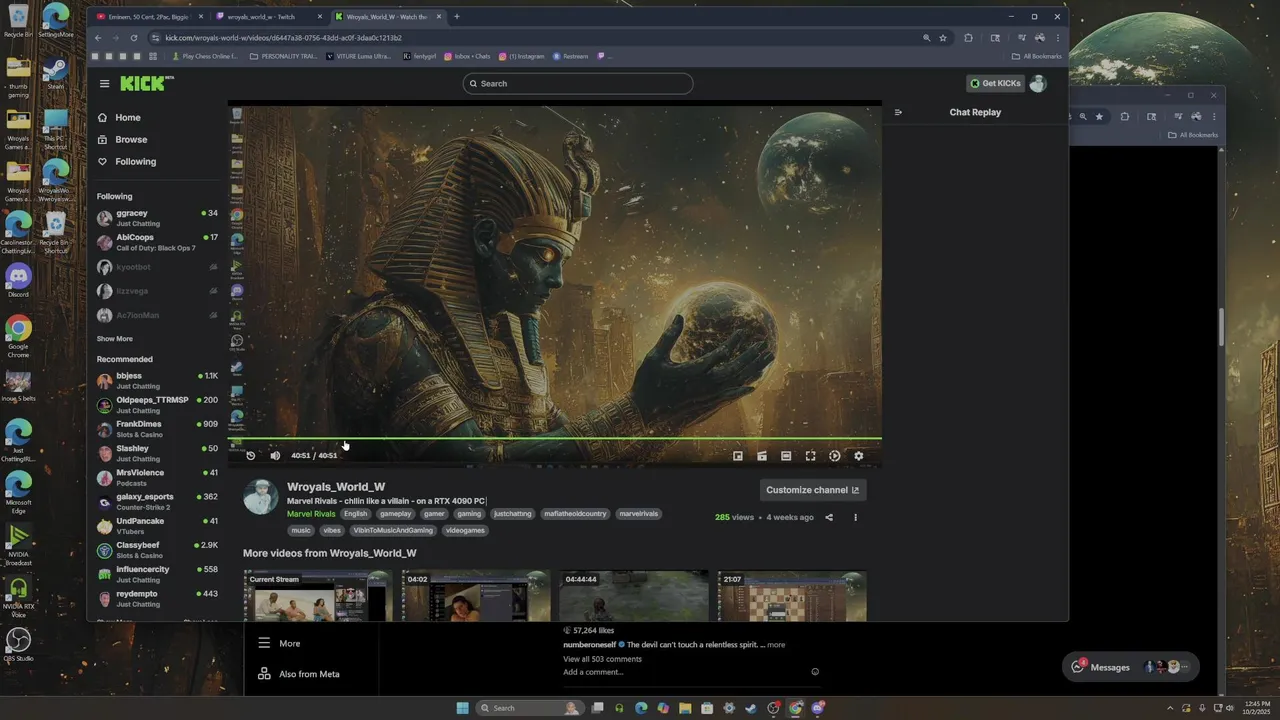Replay the video from the start
The width and height of the screenshot is (1280, 720).
tap(251, 456)
